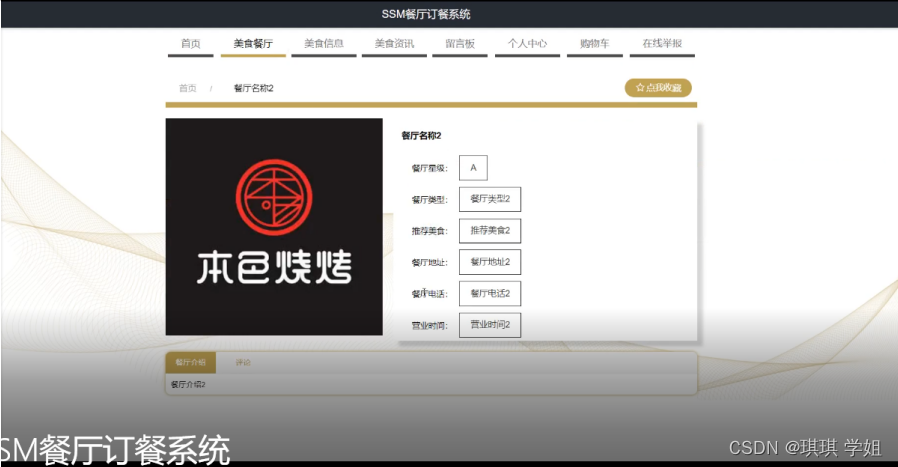
Task: Switch to the 评论 tab
Action: tap(243, 363)
